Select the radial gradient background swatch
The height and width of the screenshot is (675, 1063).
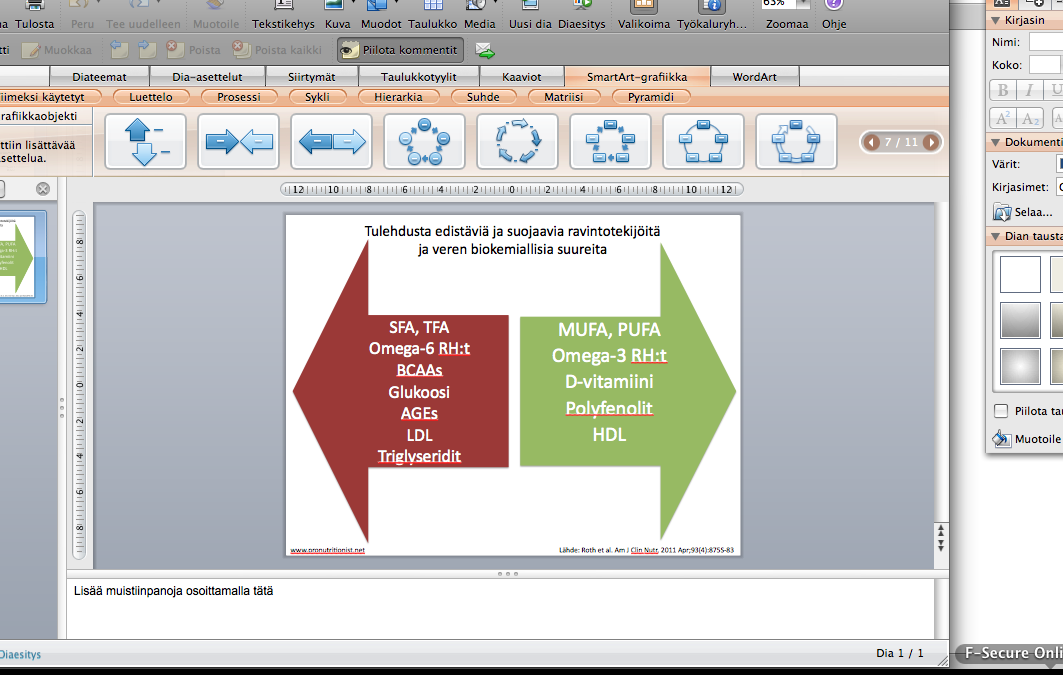(x=1020, y=366)
